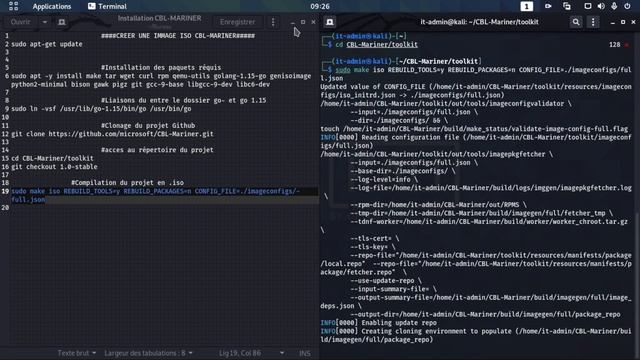Open the Texte brut language dropdown
This screenshot has height=360, width=640.
click(77, 353)
